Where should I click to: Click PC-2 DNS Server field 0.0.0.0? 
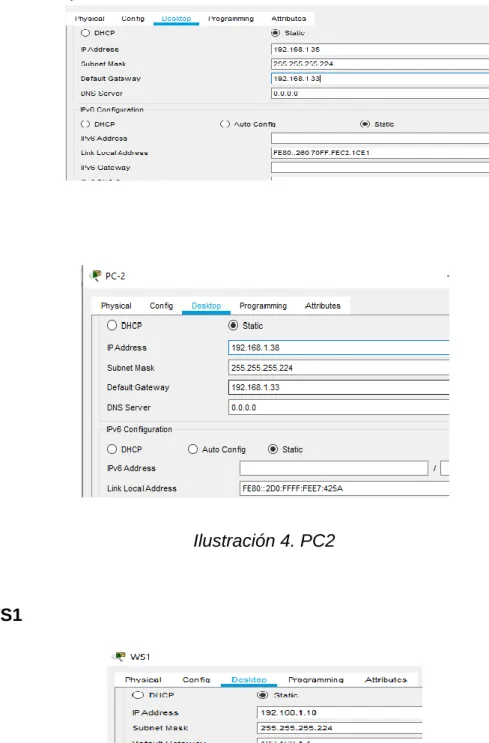pos(338,408)
